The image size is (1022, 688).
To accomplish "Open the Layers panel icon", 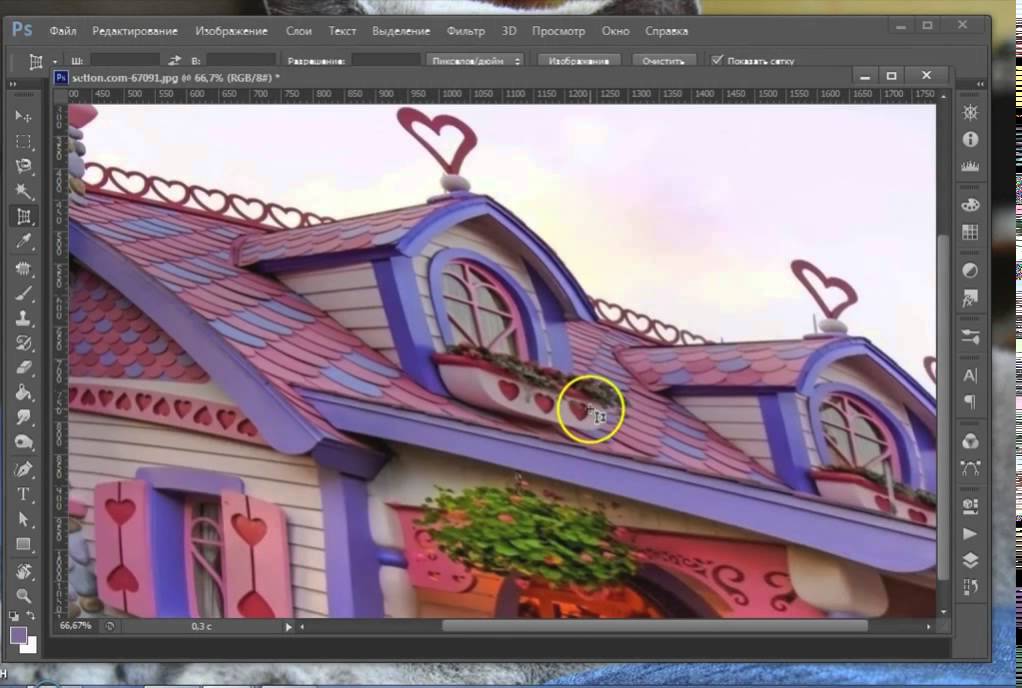I will (970, 560).
